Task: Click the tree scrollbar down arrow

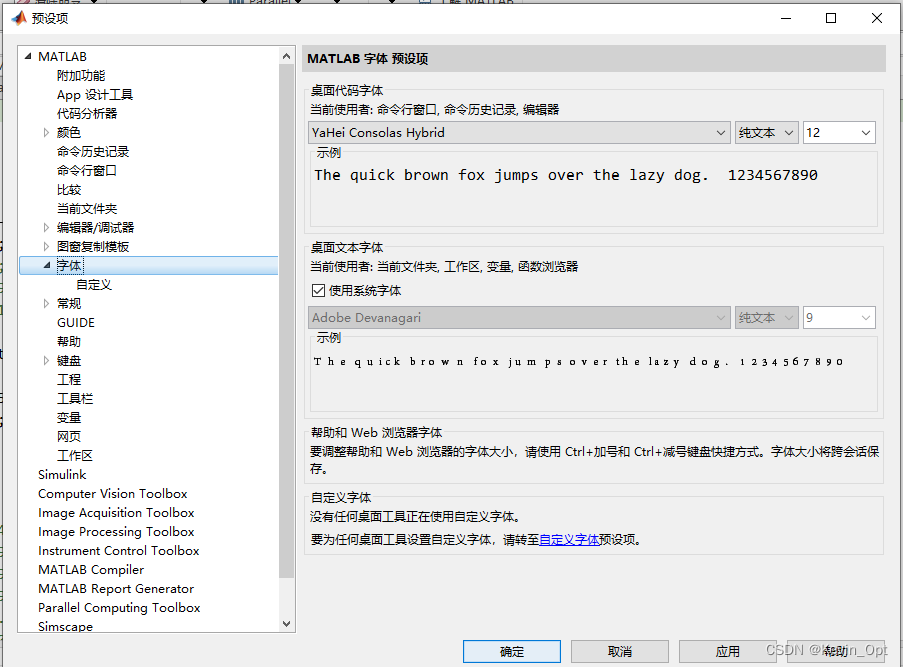Action: 288,622
